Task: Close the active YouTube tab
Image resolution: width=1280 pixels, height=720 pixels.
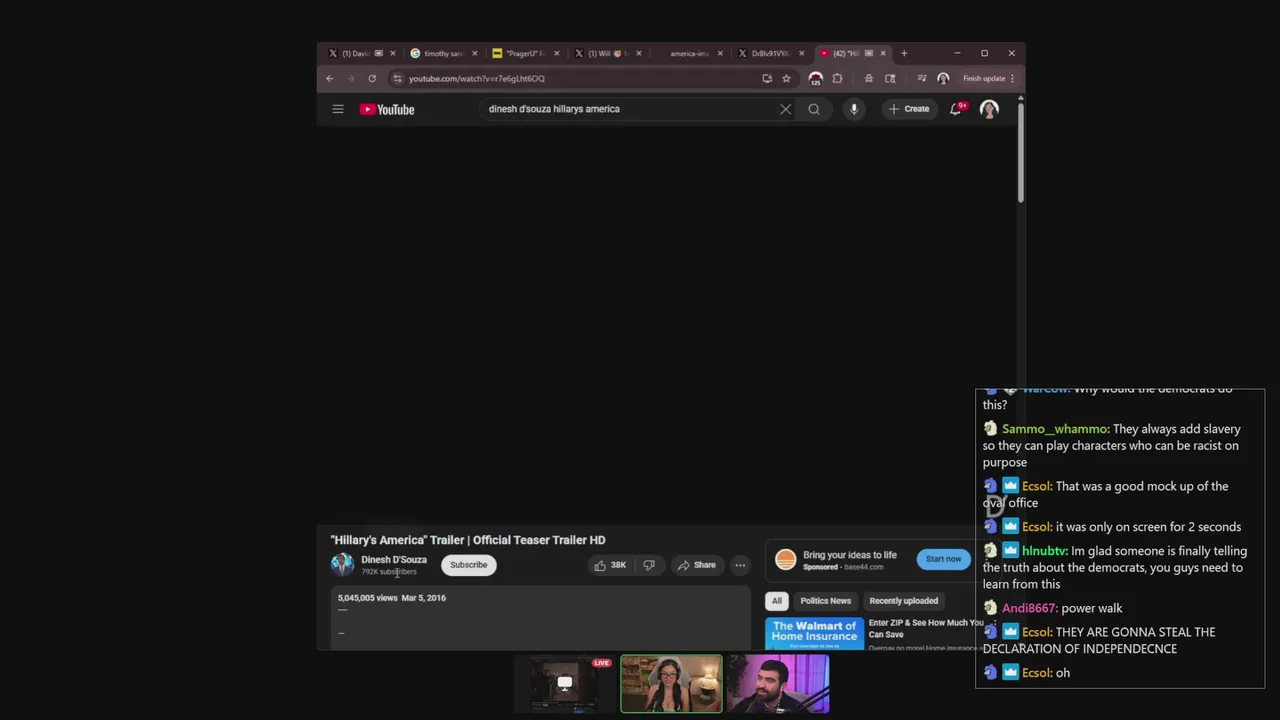Action: click(883, 53)
